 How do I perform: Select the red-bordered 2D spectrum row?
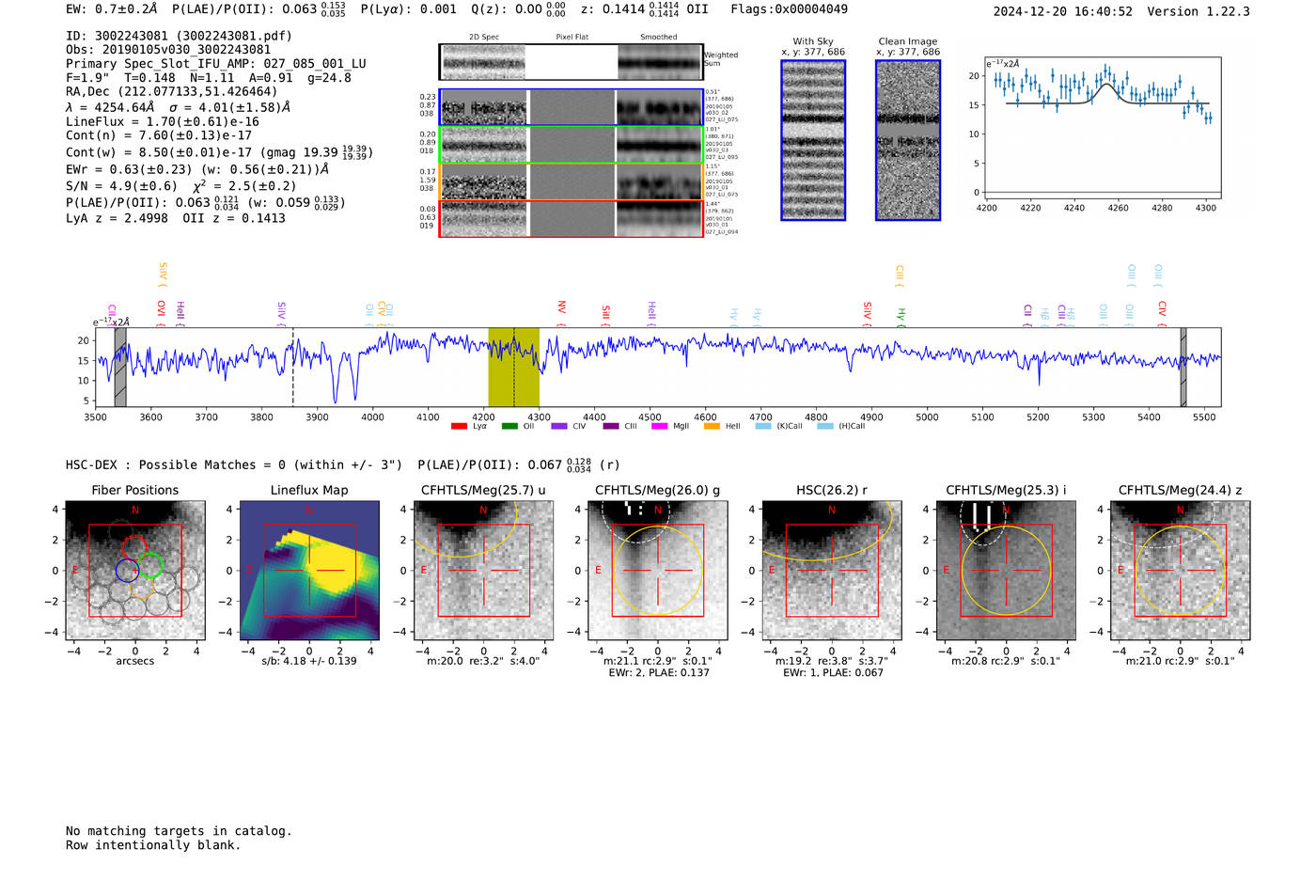(x=571, y=218)
